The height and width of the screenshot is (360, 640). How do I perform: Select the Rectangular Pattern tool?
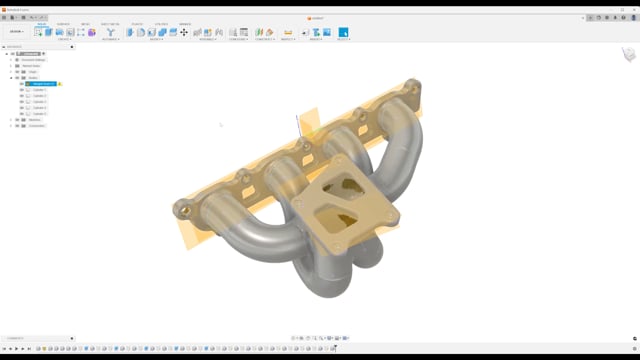(x=81, y=32)
